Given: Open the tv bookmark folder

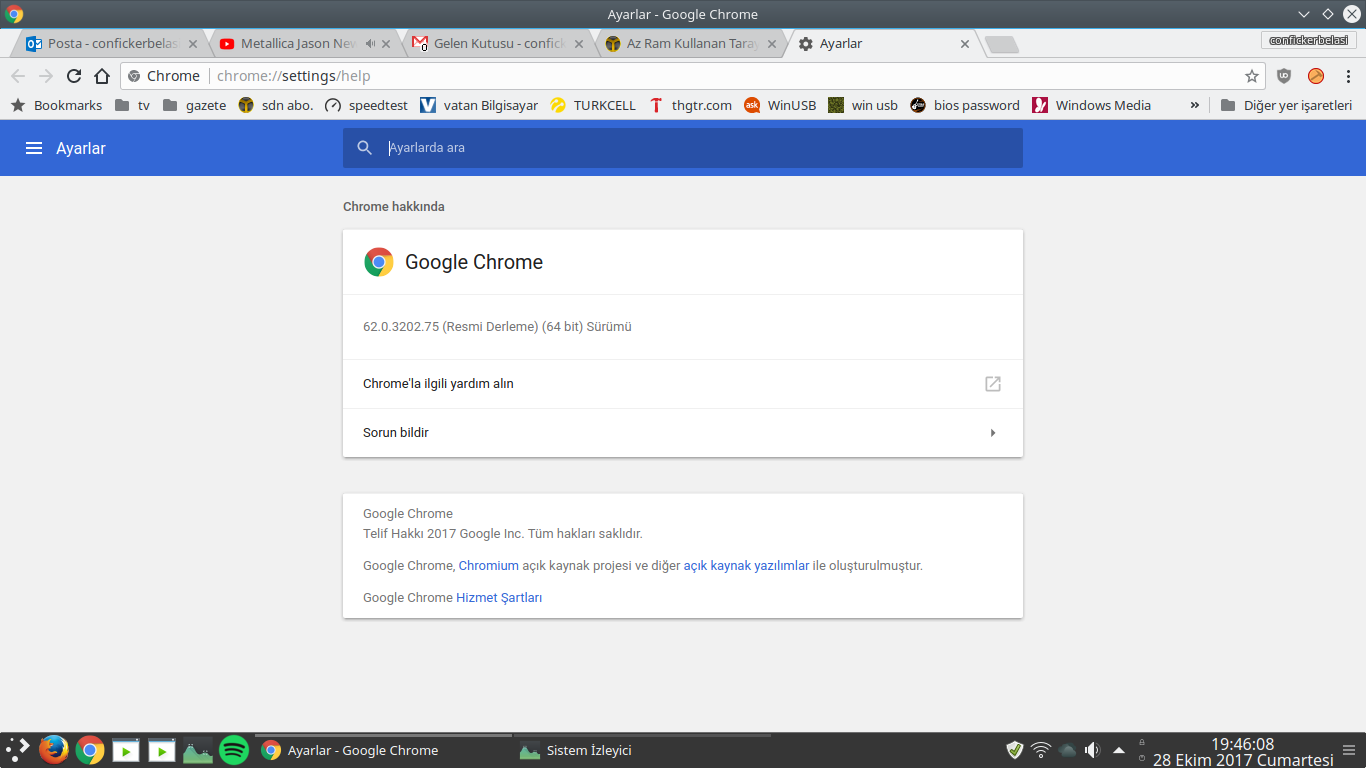Looking at the screenshot, I should tap(132, 105).
